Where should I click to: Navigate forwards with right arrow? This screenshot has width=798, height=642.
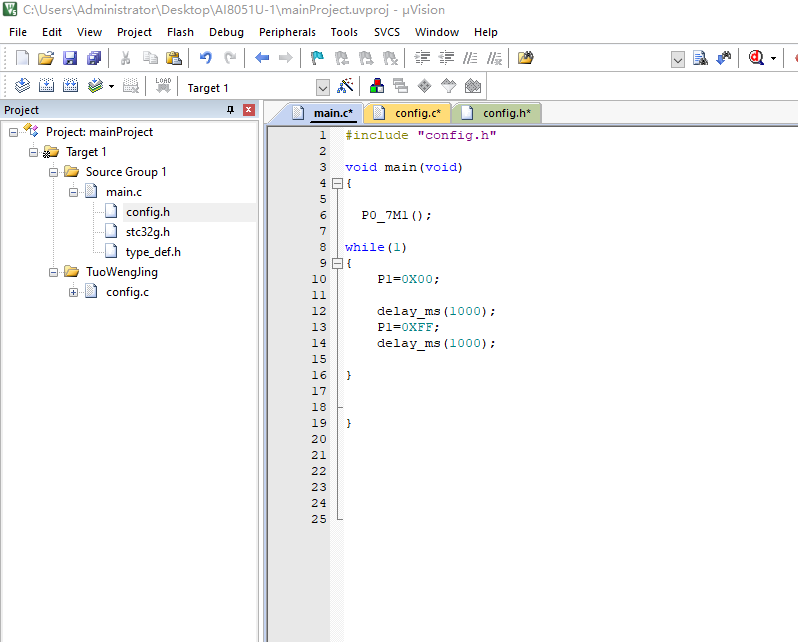[x=286, y=58]
